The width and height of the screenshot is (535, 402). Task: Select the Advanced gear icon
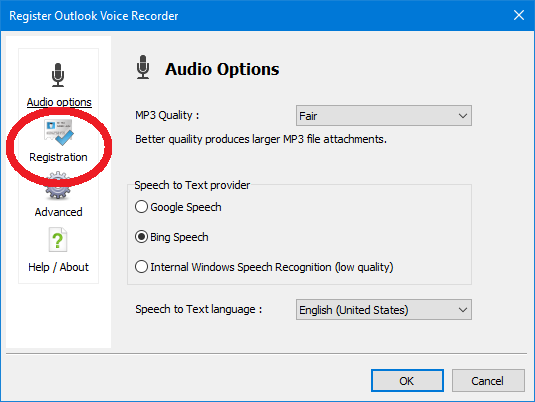pyautogui.click(x=58, y=186)
